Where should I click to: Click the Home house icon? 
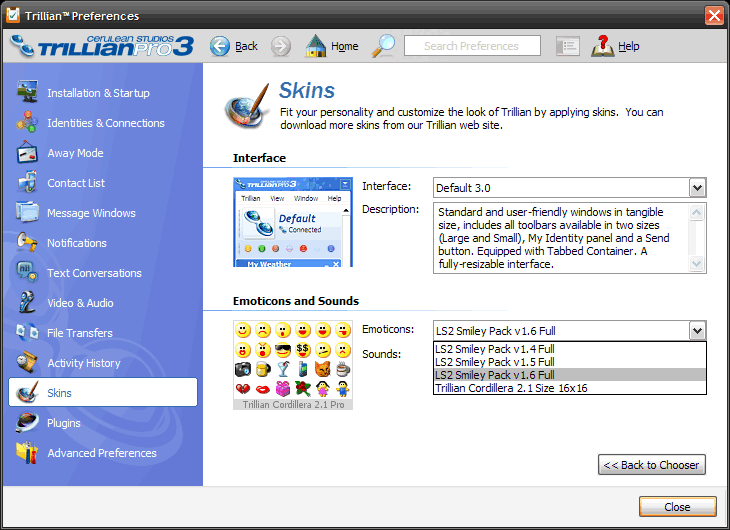pos(316,46)
